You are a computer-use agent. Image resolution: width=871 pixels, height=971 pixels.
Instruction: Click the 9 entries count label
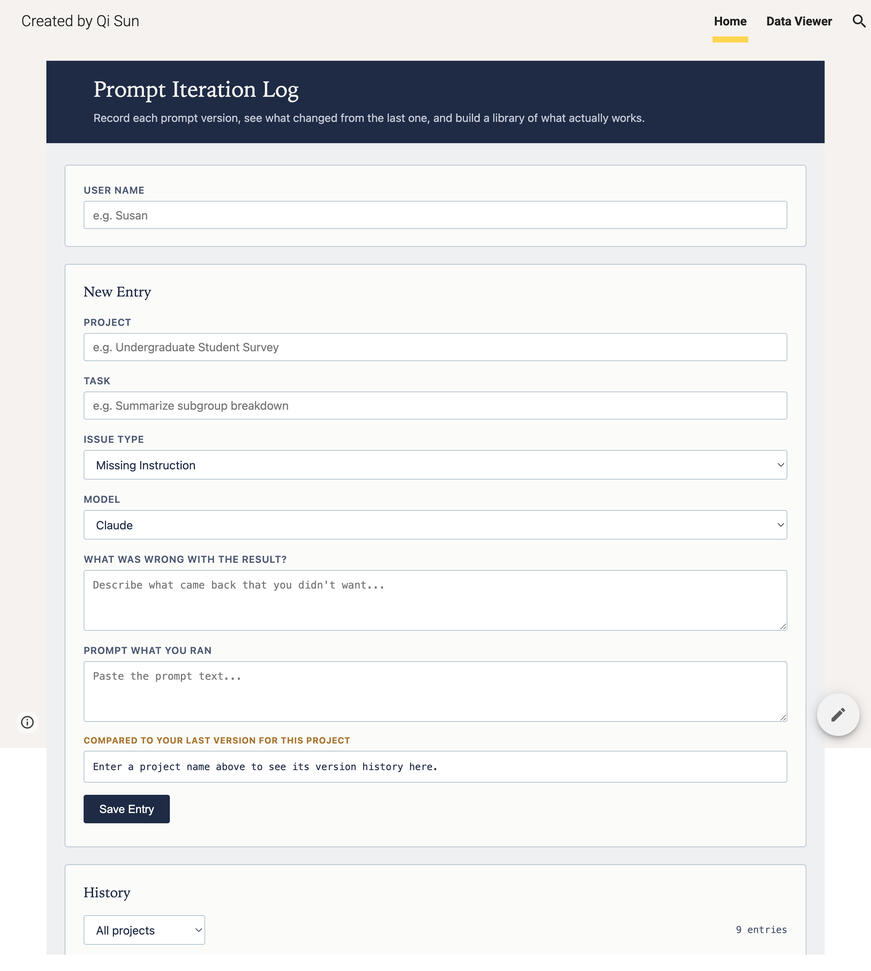pyautogui.click(x=761, y=930)
